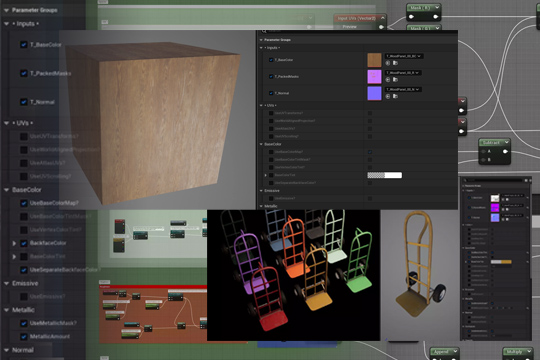Open T_BaseColor texture asset dropdown
540x360 pixels.
pos(404,56)
